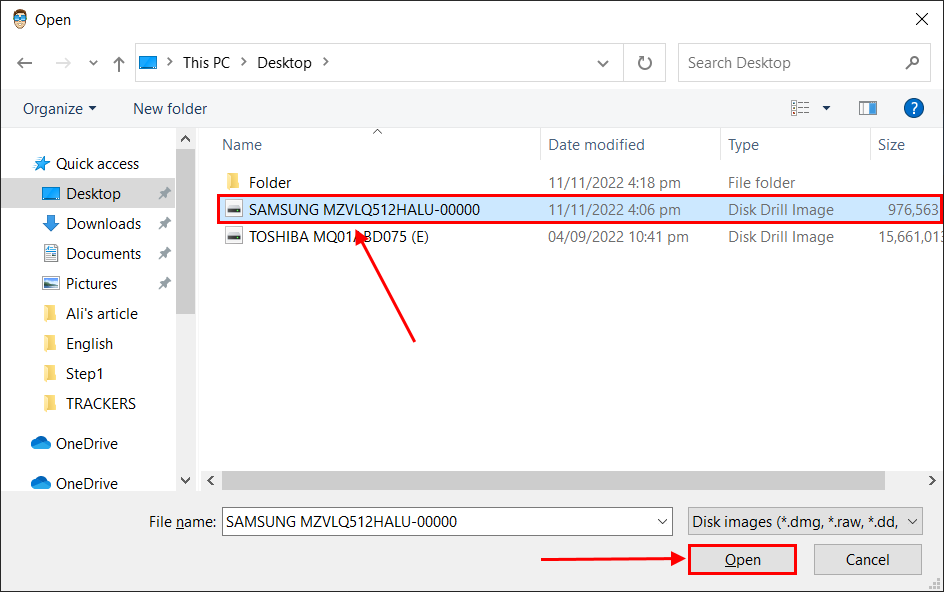
Task: Change the view layout icon
Action: (800, 108)
